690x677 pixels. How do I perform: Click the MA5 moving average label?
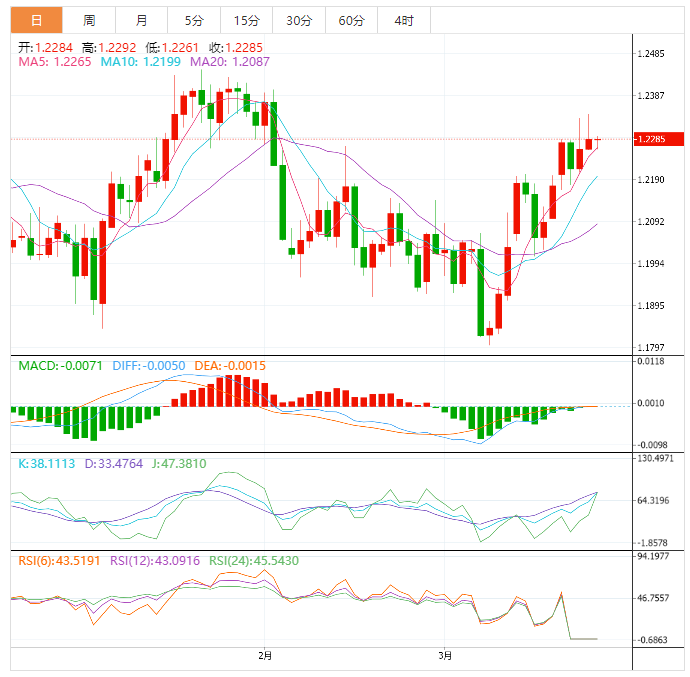pos(55,62)
